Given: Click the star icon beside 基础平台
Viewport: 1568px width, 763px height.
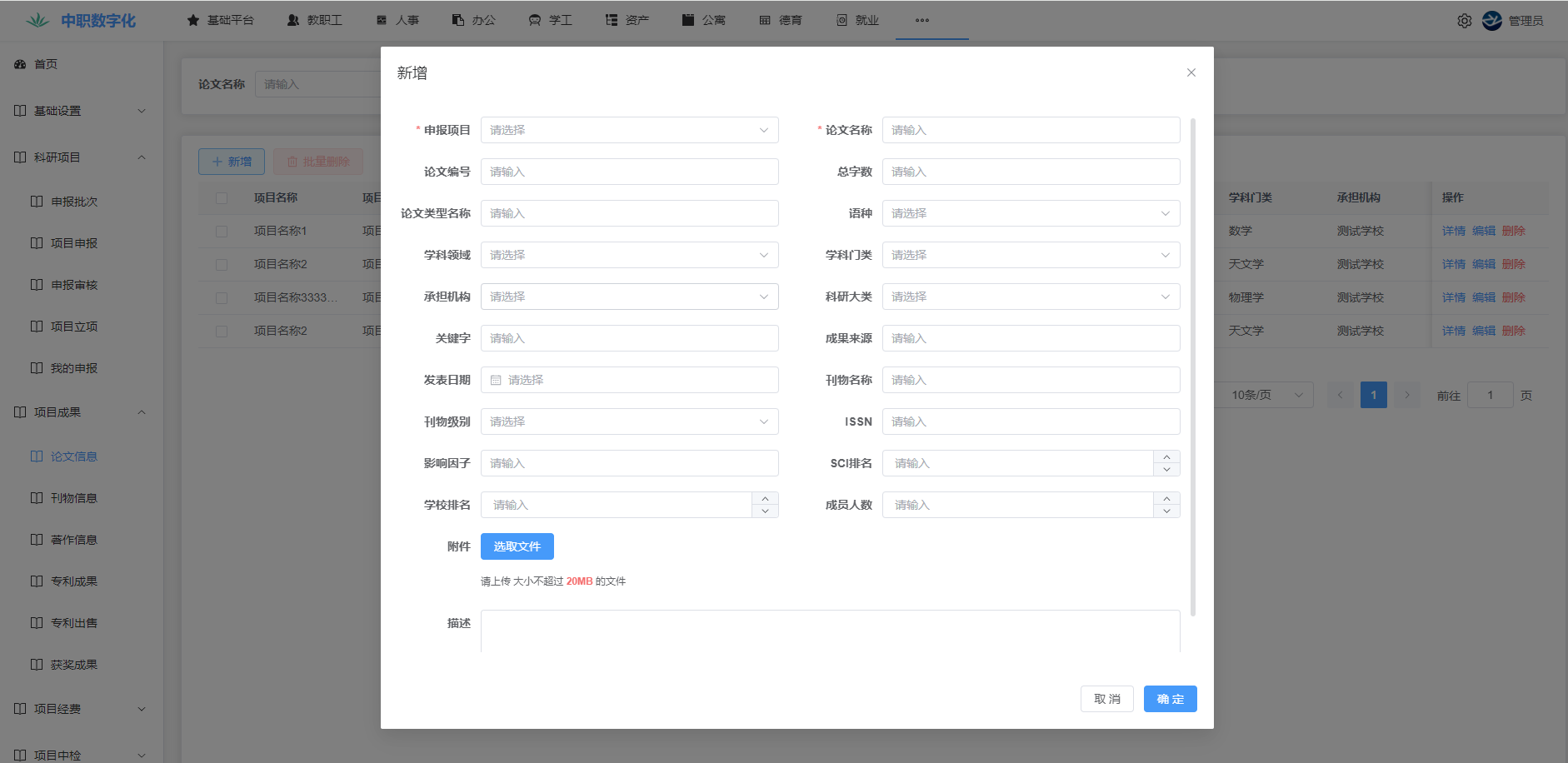Looking at the screenshot, I should [x=193, y=20].
